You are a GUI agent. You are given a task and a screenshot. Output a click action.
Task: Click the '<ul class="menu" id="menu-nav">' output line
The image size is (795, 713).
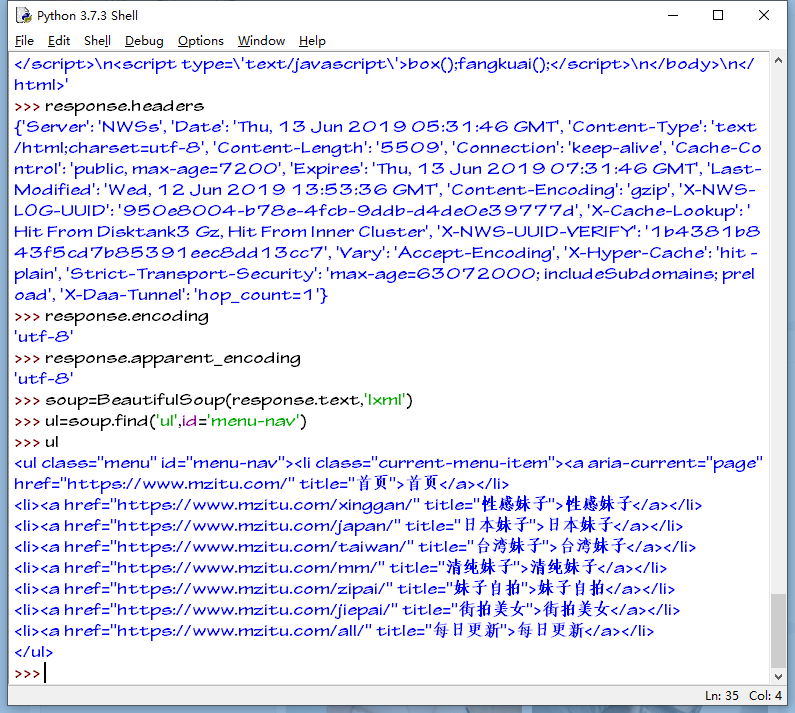pos(152,463)
